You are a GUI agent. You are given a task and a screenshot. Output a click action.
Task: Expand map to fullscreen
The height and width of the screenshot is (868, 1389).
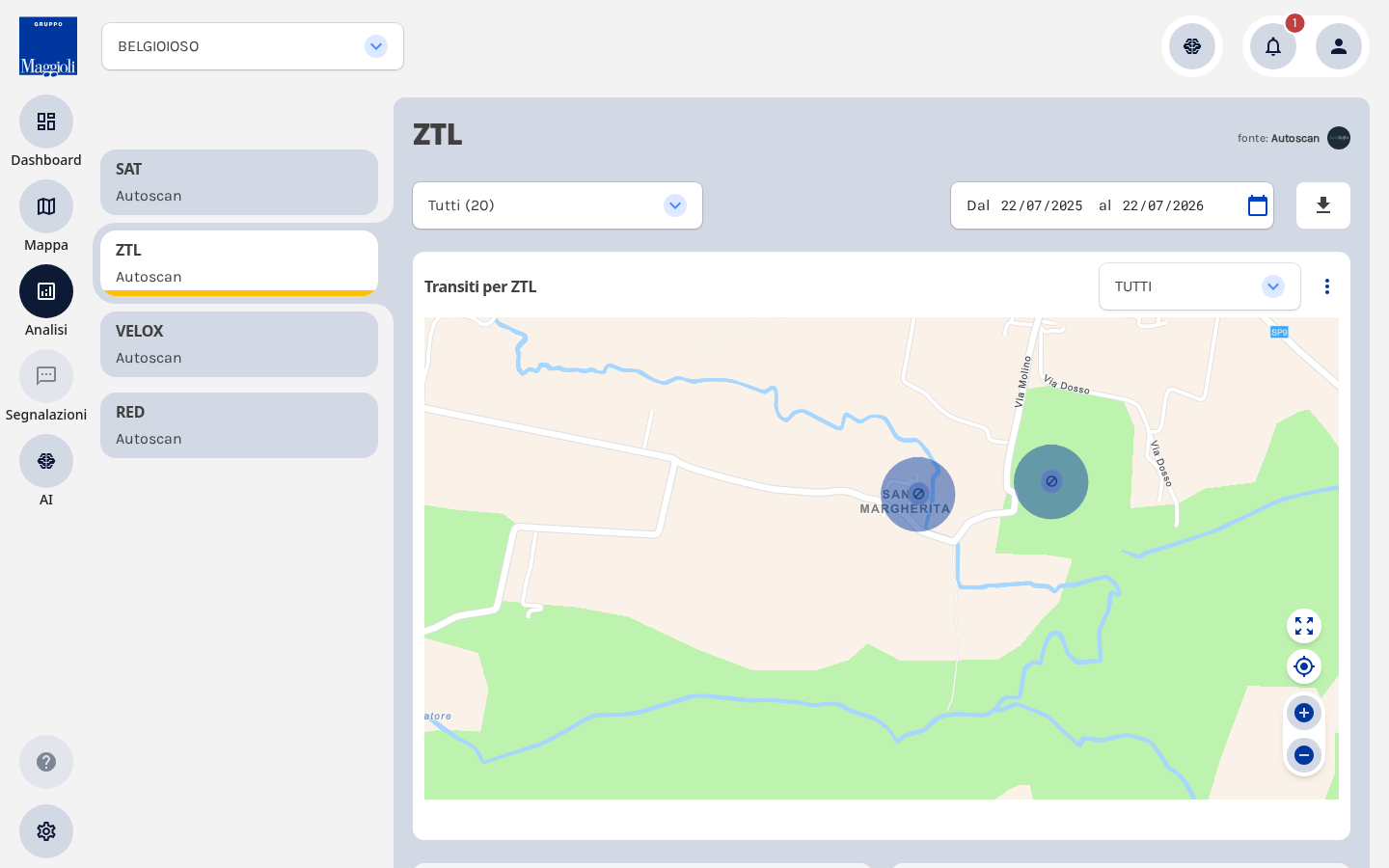click(x=1304, y=626)
